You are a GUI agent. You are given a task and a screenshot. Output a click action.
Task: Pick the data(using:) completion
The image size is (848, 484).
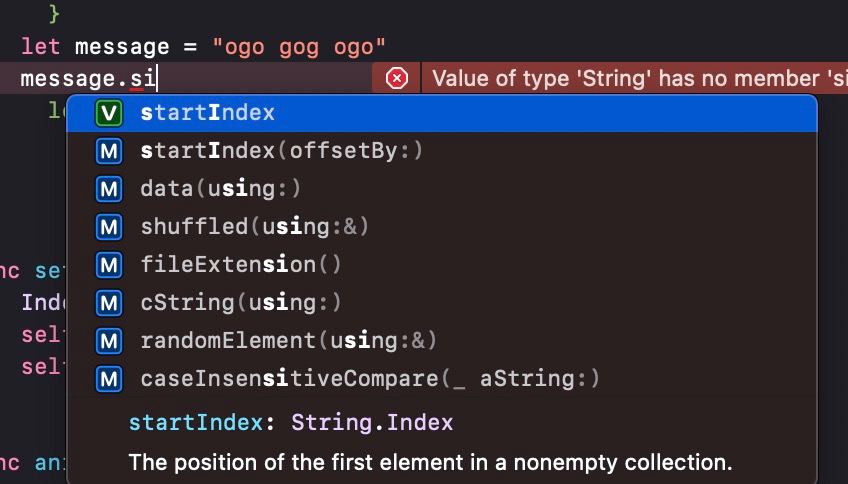[220, 189]
